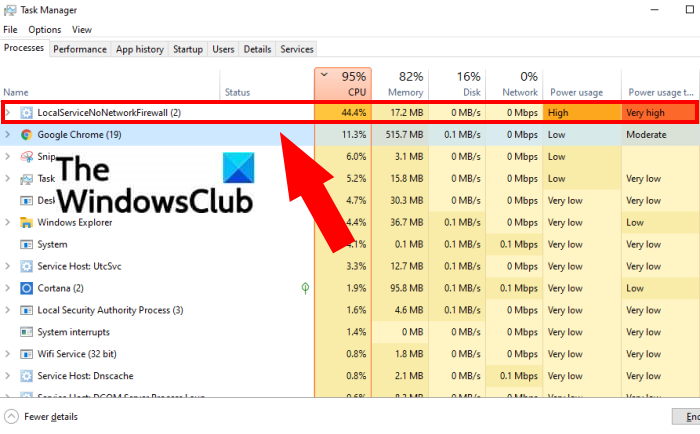Expand the Service Host: Dnscache row

tap(7, 376)
